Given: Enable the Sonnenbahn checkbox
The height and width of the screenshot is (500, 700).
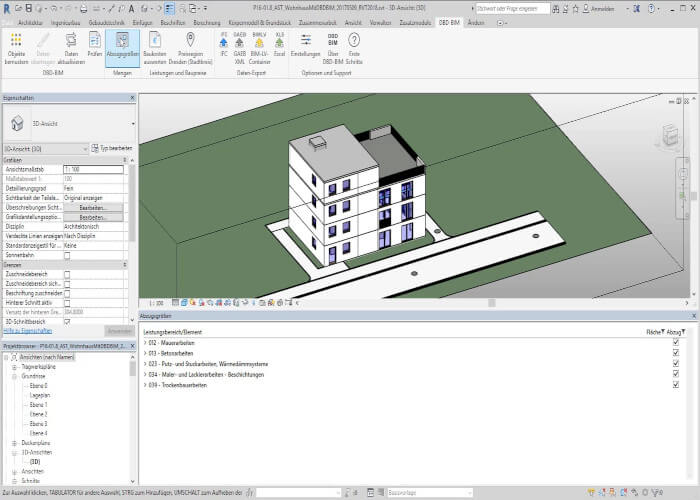Looking at the screenshot, I should [67, 255].
